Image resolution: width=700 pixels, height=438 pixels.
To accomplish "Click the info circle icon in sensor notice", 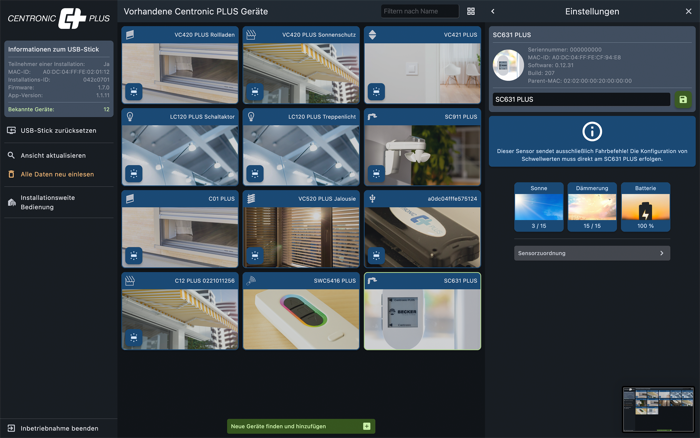I will [x=592, y=131].
